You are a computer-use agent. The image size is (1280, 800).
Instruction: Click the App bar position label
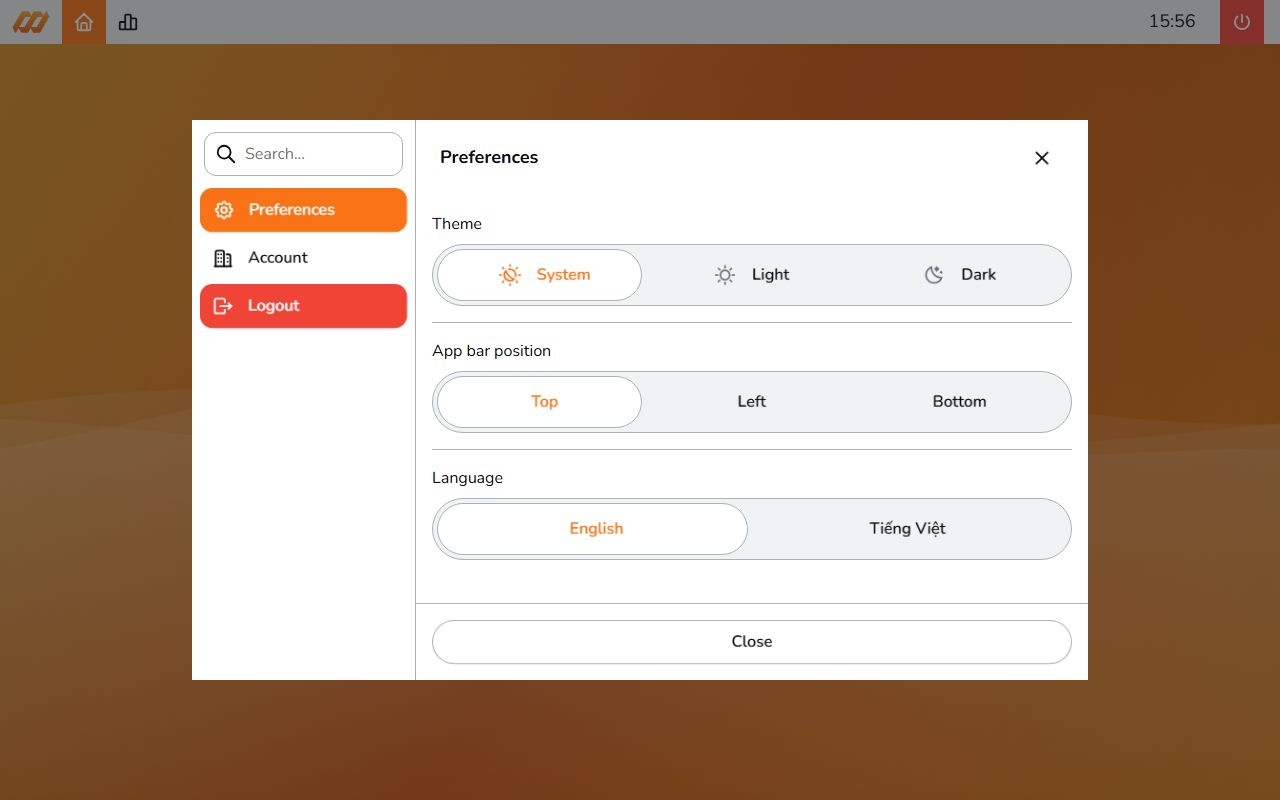tap(492, 351)
